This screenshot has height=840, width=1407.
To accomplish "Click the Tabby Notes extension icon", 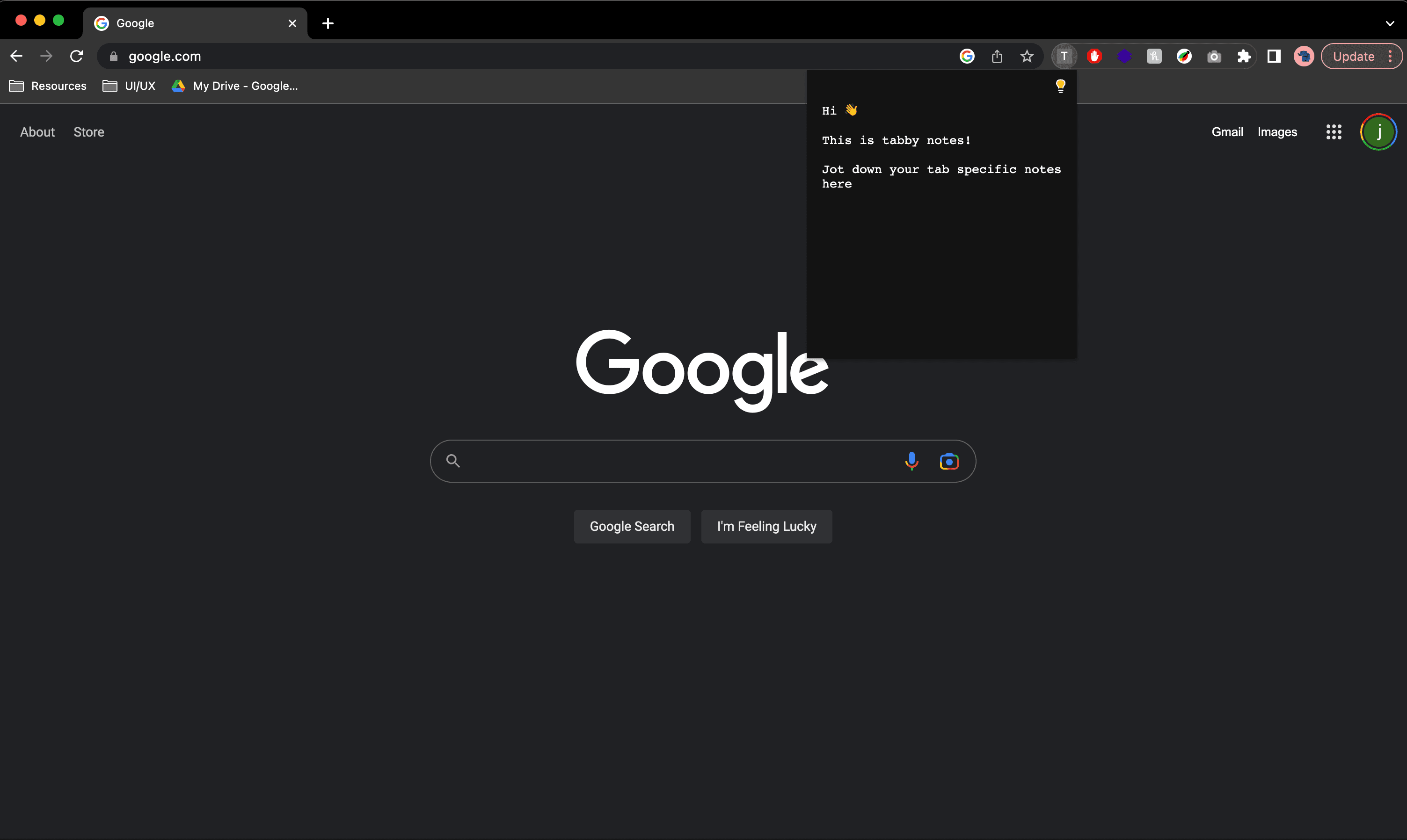I will (x=1064, y=56).
